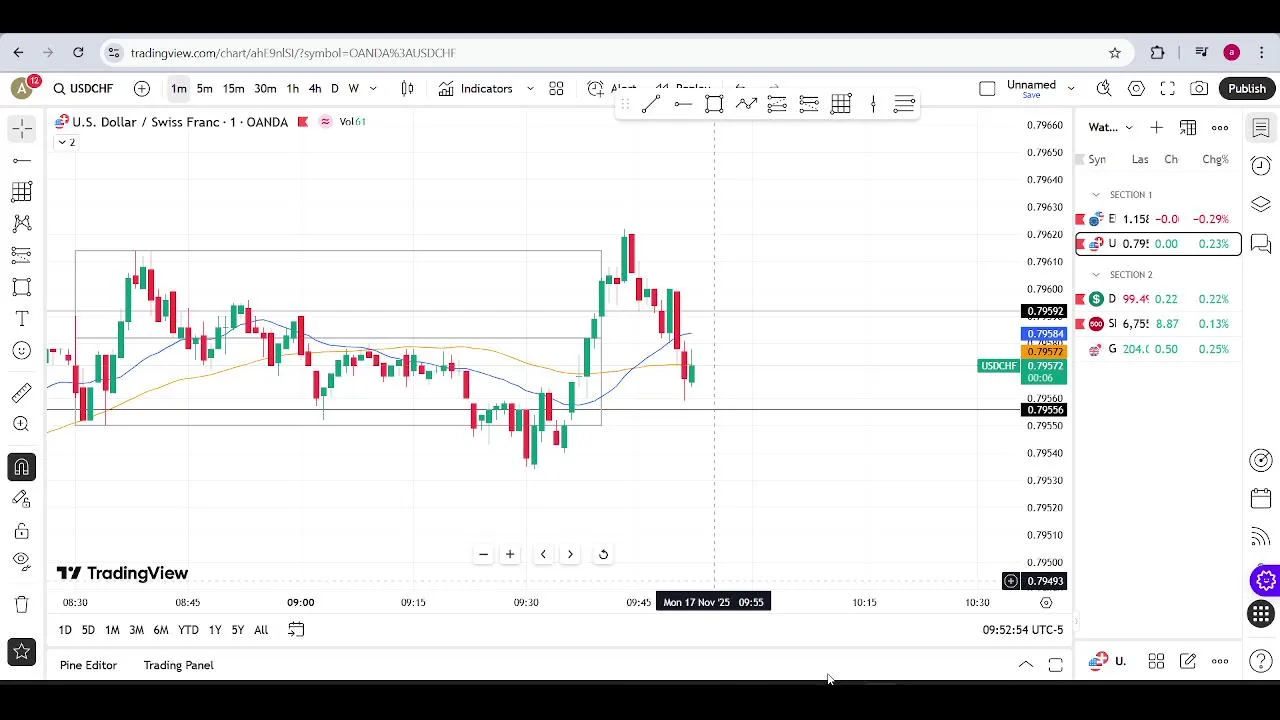Open the patterns tool in left sidebar
The height and width of the screenshot is (720, 1280).
tap(21, 224)
